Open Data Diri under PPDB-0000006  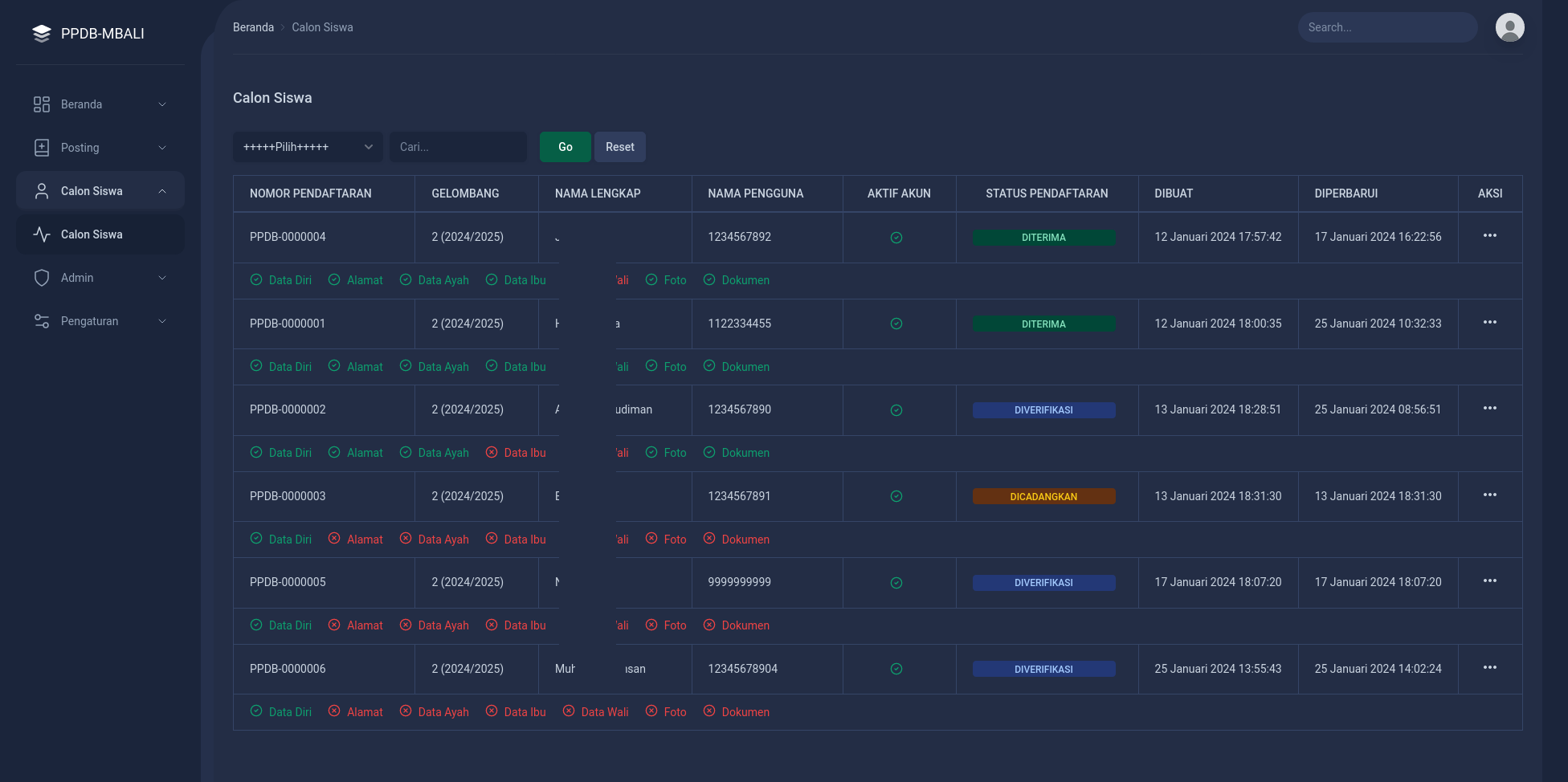tap(281, 712)
